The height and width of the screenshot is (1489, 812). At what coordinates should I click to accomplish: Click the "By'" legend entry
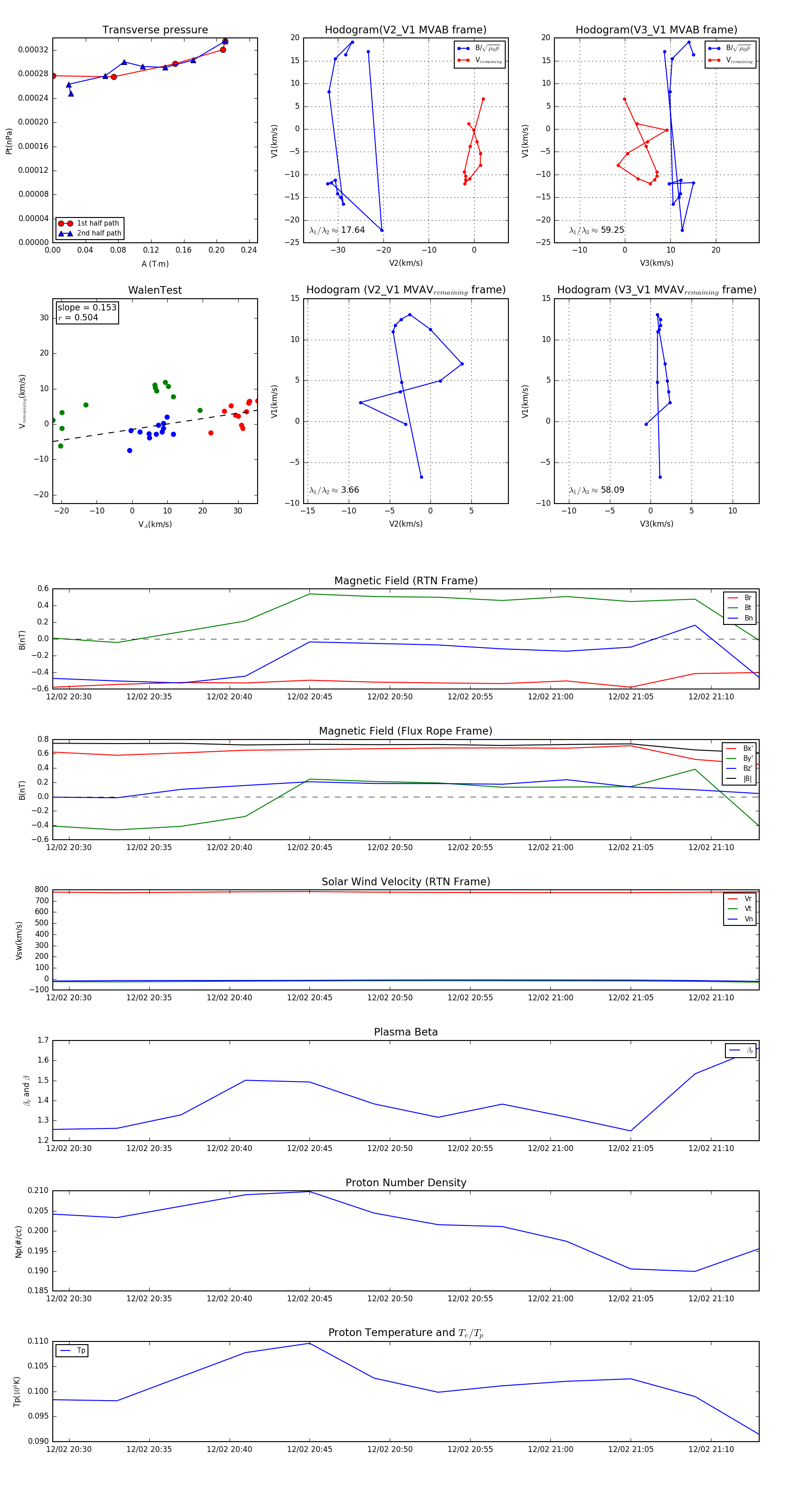(x=739, y=758)
